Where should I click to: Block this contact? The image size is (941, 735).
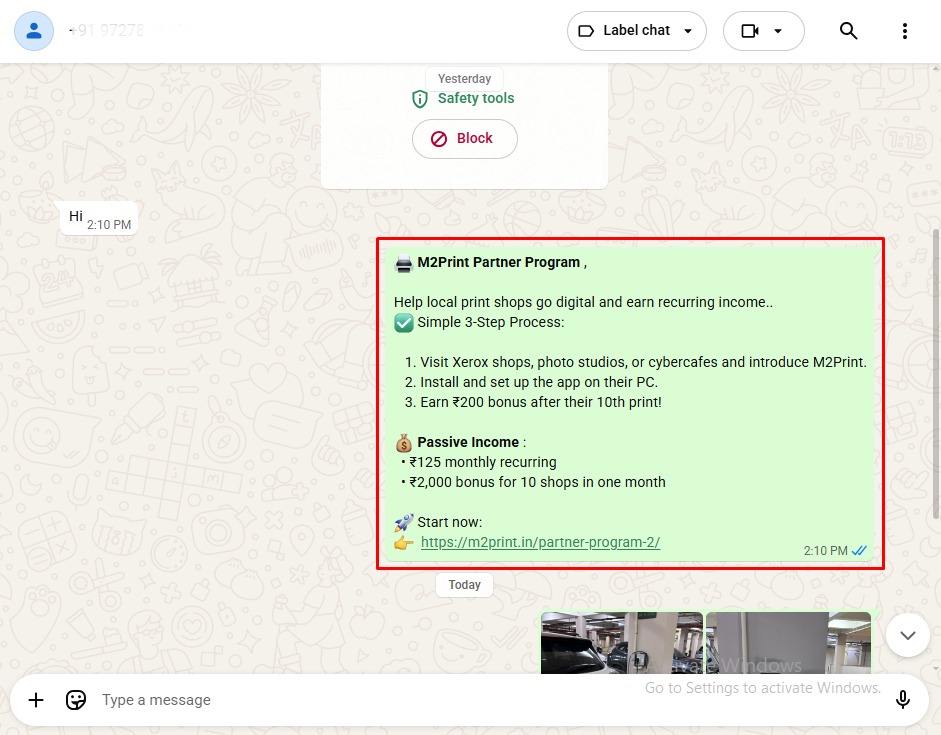pos(464,138)
